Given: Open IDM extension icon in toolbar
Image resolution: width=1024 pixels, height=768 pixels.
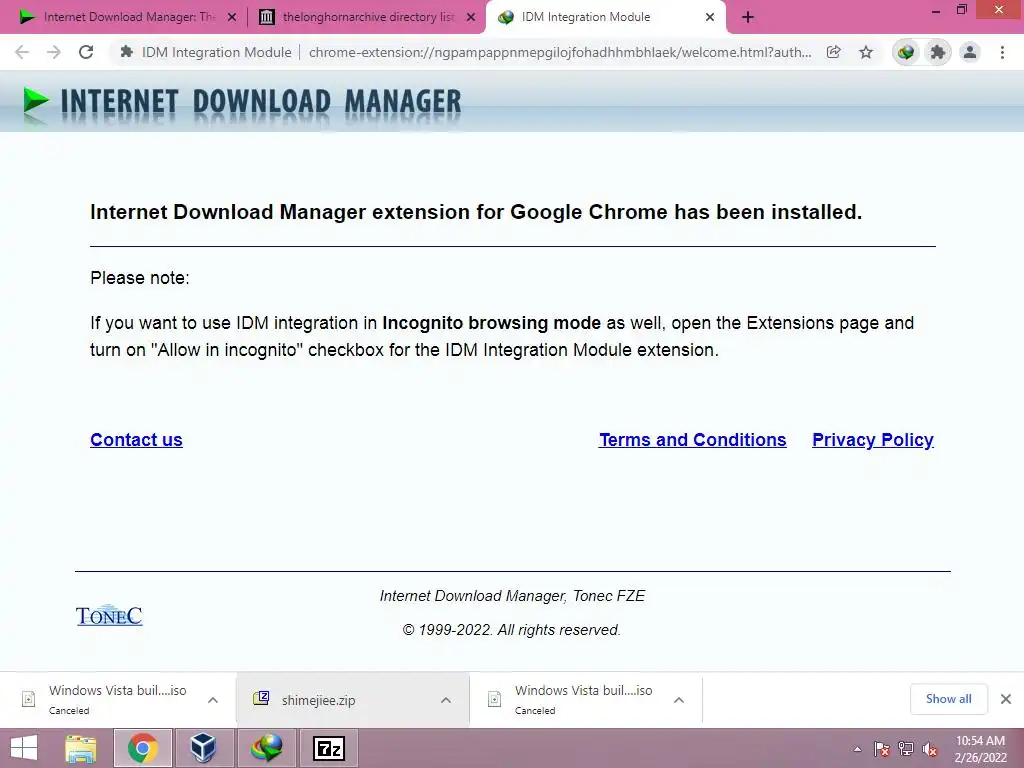Looking at the screenshot, I should pyautogui.click(x=906, y=52).
